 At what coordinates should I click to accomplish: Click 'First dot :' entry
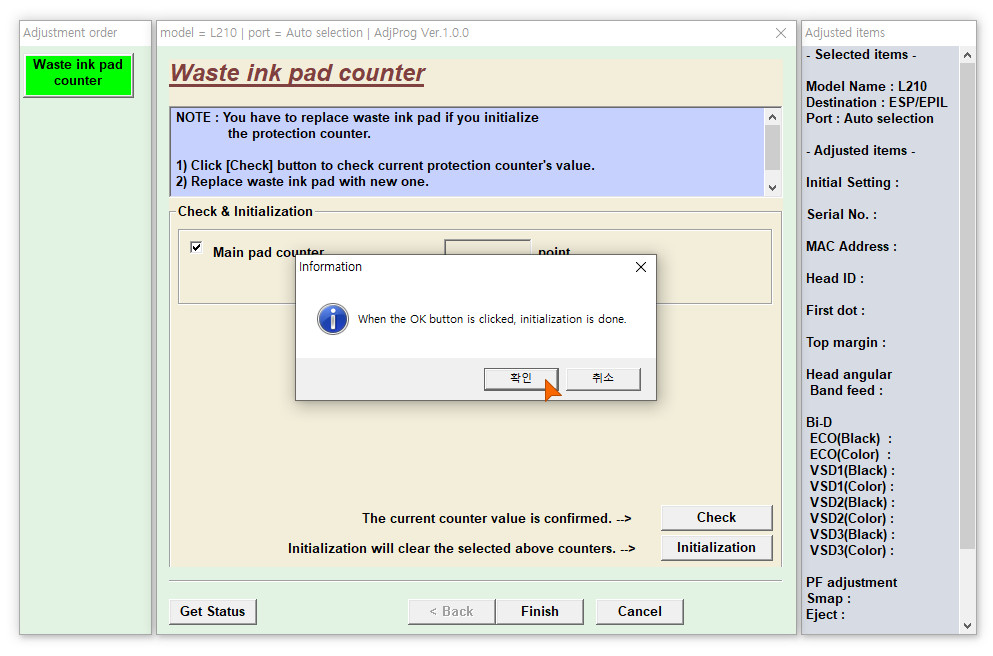click(835, 310)
